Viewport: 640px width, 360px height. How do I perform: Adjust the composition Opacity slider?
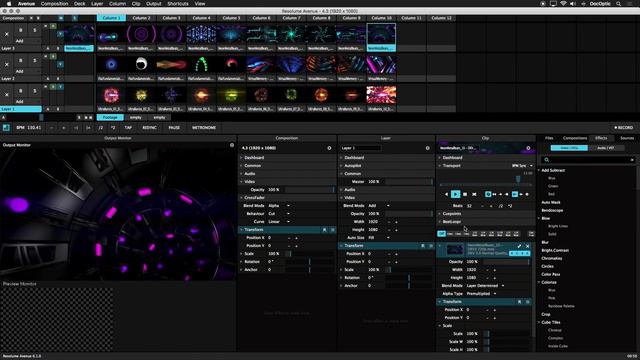click(x=309, y=190)
